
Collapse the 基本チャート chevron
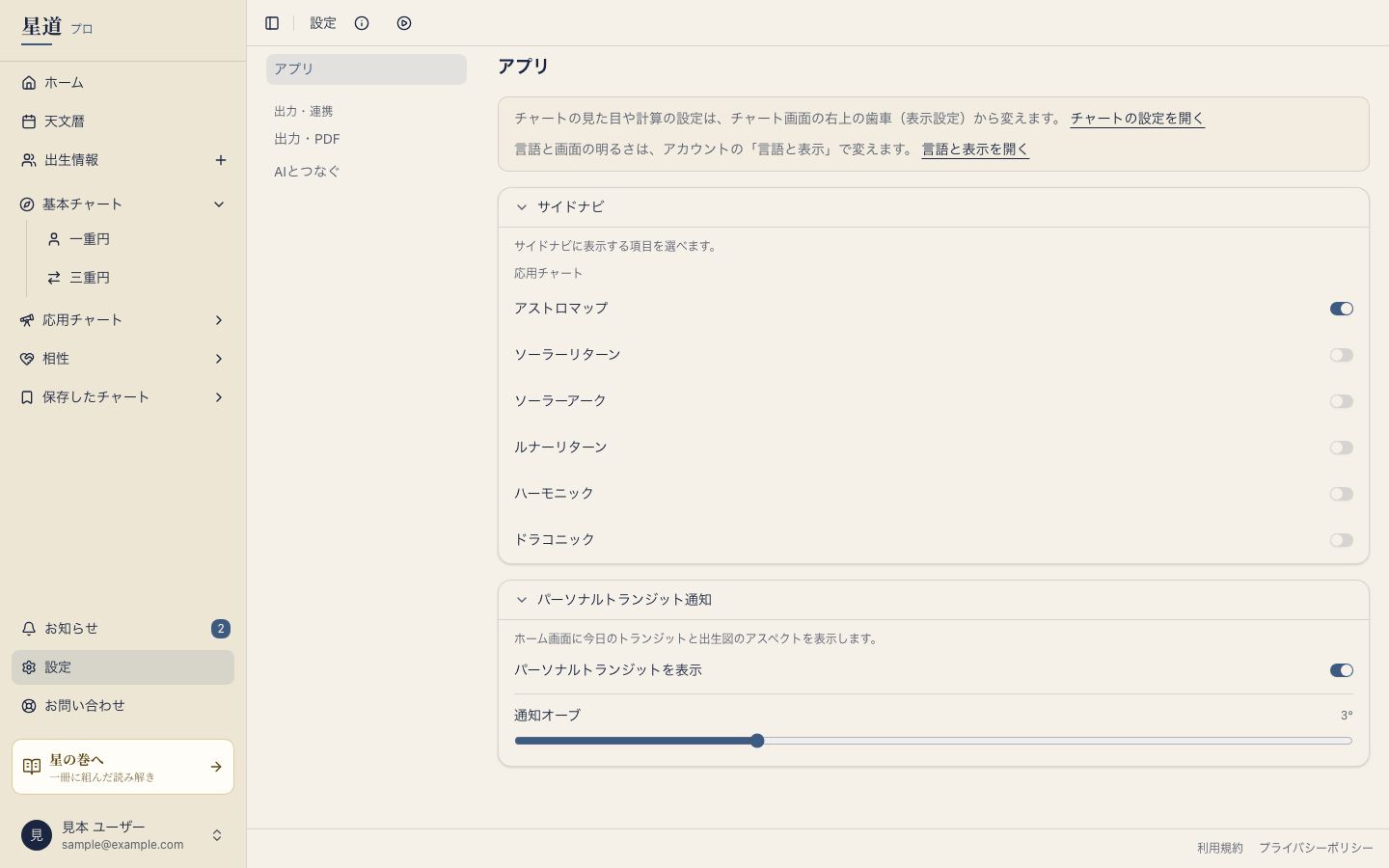[x=219, y=204]
